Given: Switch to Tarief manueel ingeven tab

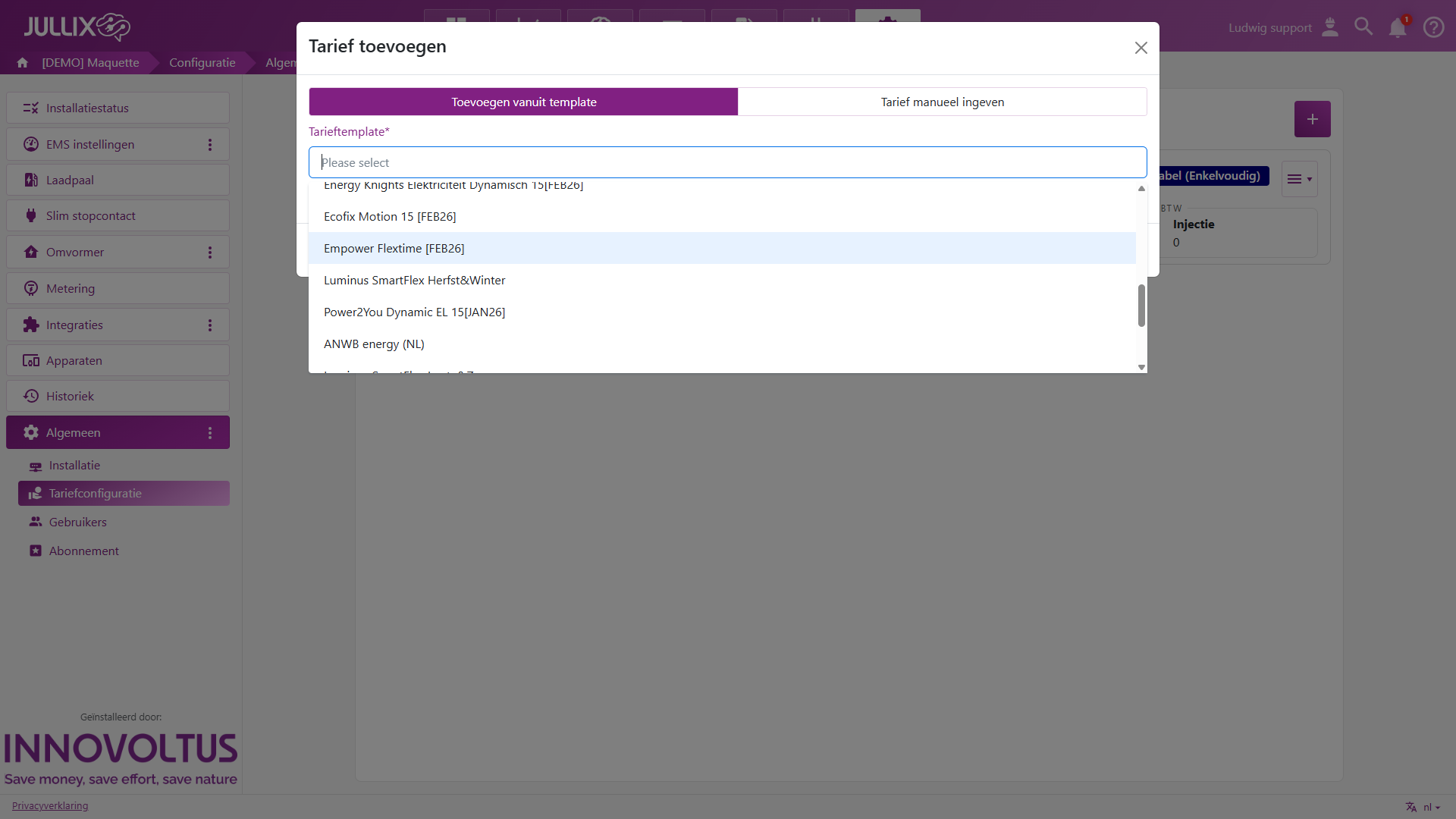Looking at the screenshot, I should 942,102.
